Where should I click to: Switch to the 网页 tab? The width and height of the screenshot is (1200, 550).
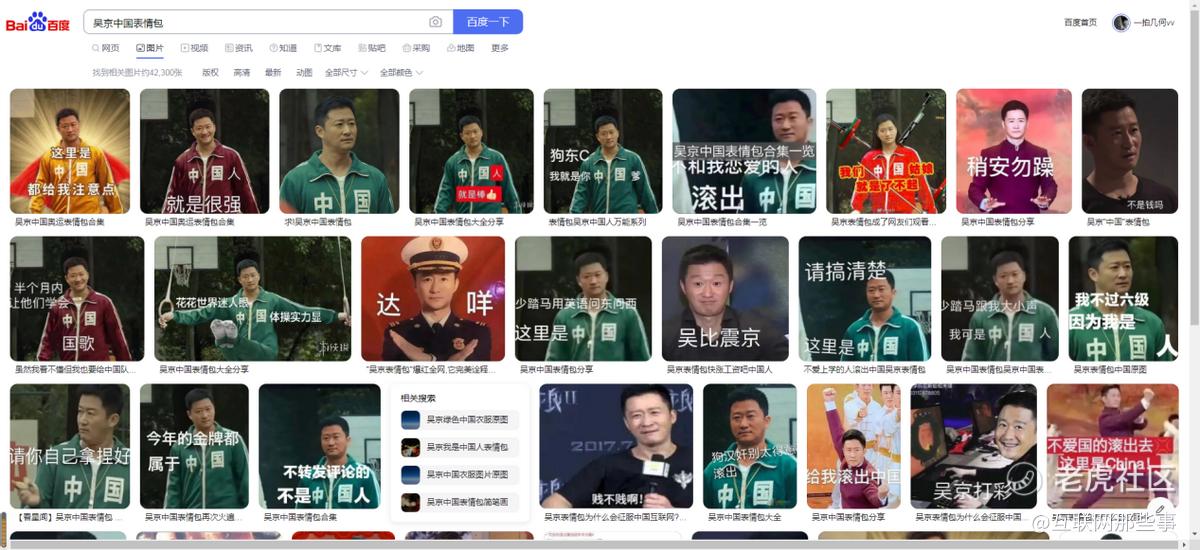tap(105, 48)
